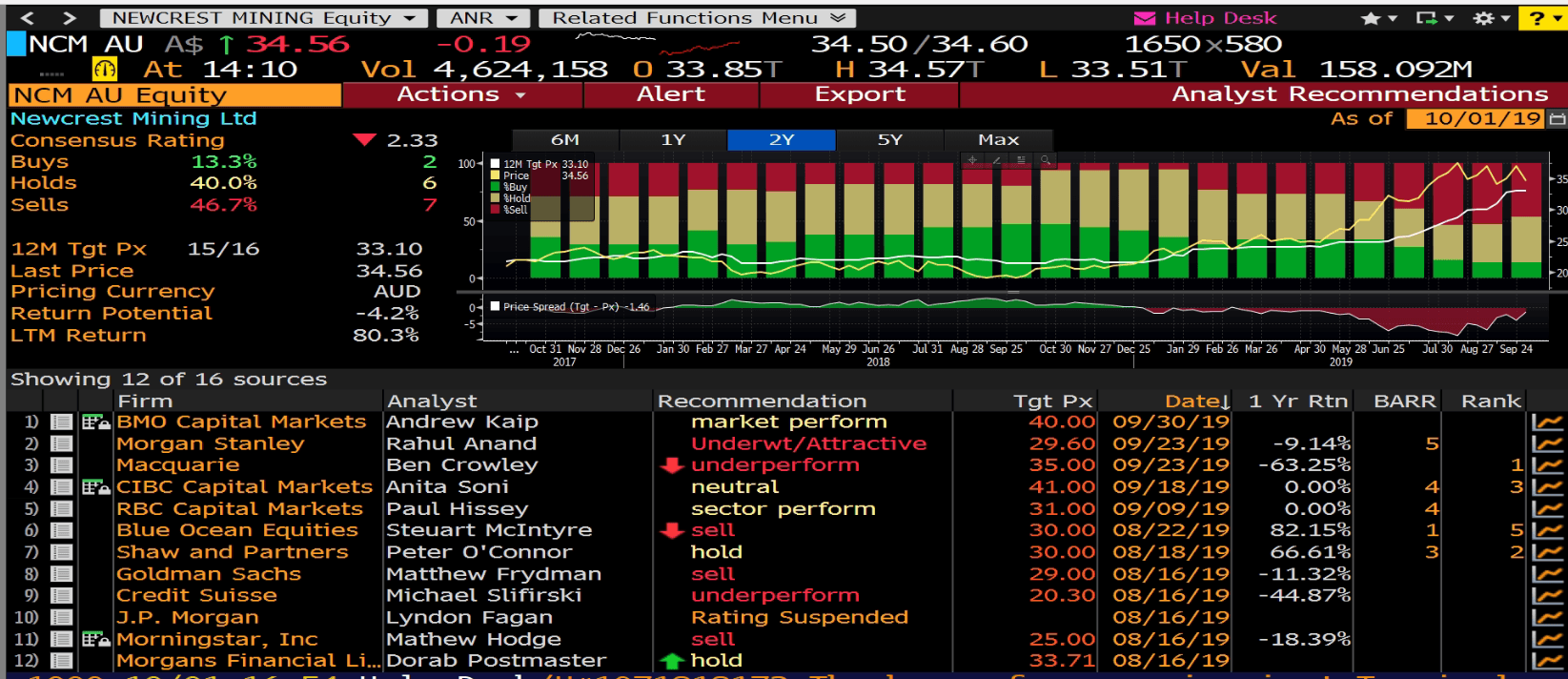Image resolution: width=1568 pixels, height=679 pixels.
Task: Toggle 12M Tgt Px series in legend
Action: [x=495, y=164]
